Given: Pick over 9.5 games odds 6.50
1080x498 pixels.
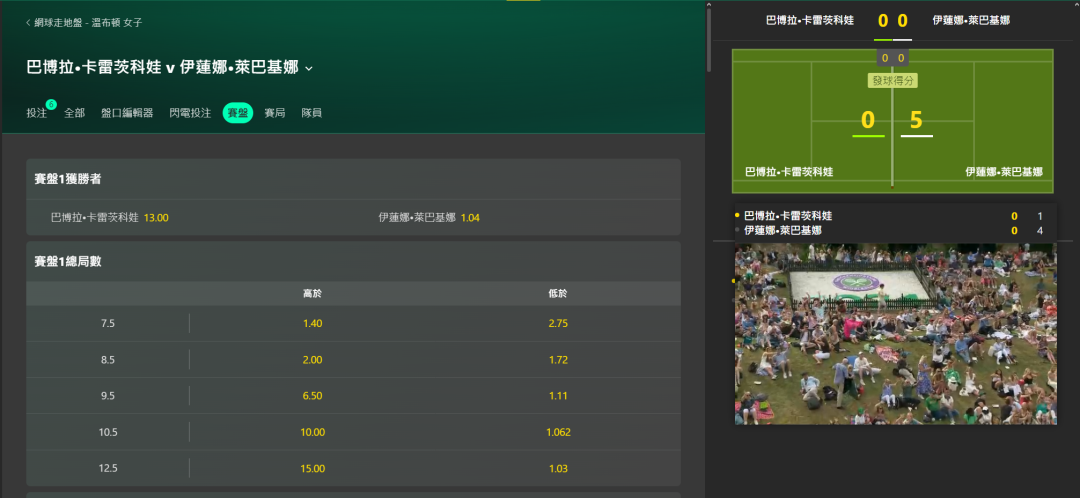Looking at the screenshot, I should (313, 396).
